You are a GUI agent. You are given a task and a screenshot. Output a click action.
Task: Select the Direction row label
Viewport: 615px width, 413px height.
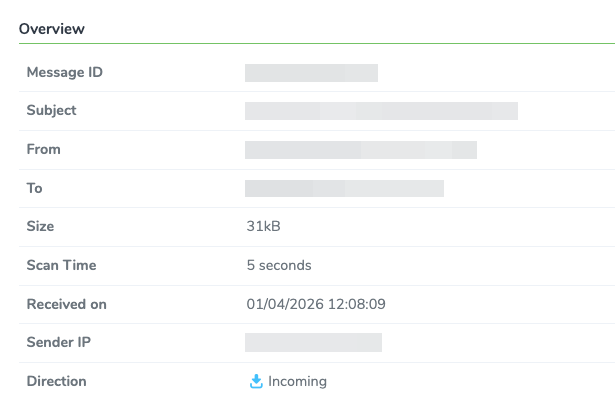point(56,381)
